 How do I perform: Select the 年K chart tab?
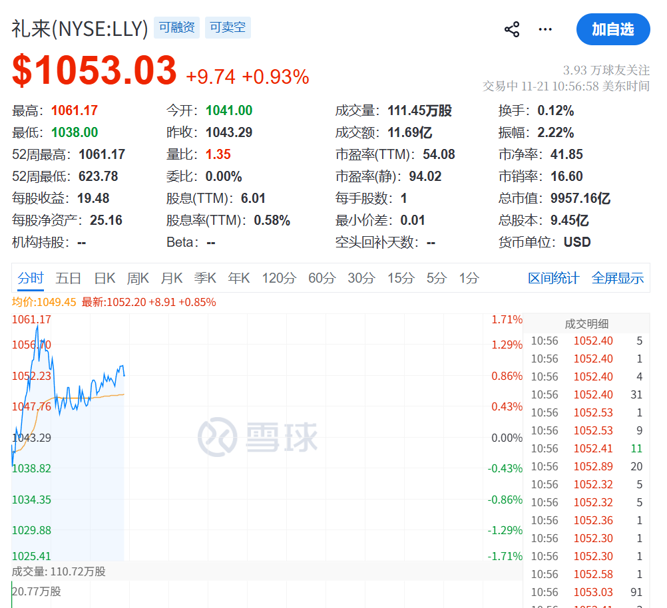pos(239,278)
